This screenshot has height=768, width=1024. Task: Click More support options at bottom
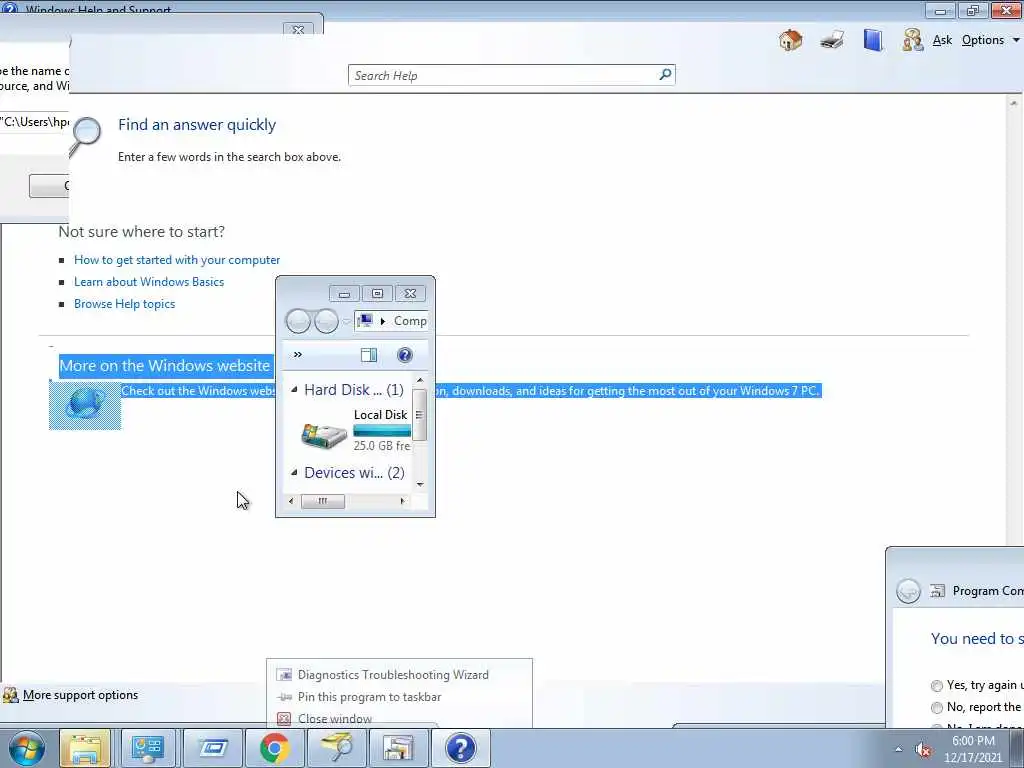tap(80, 695)
